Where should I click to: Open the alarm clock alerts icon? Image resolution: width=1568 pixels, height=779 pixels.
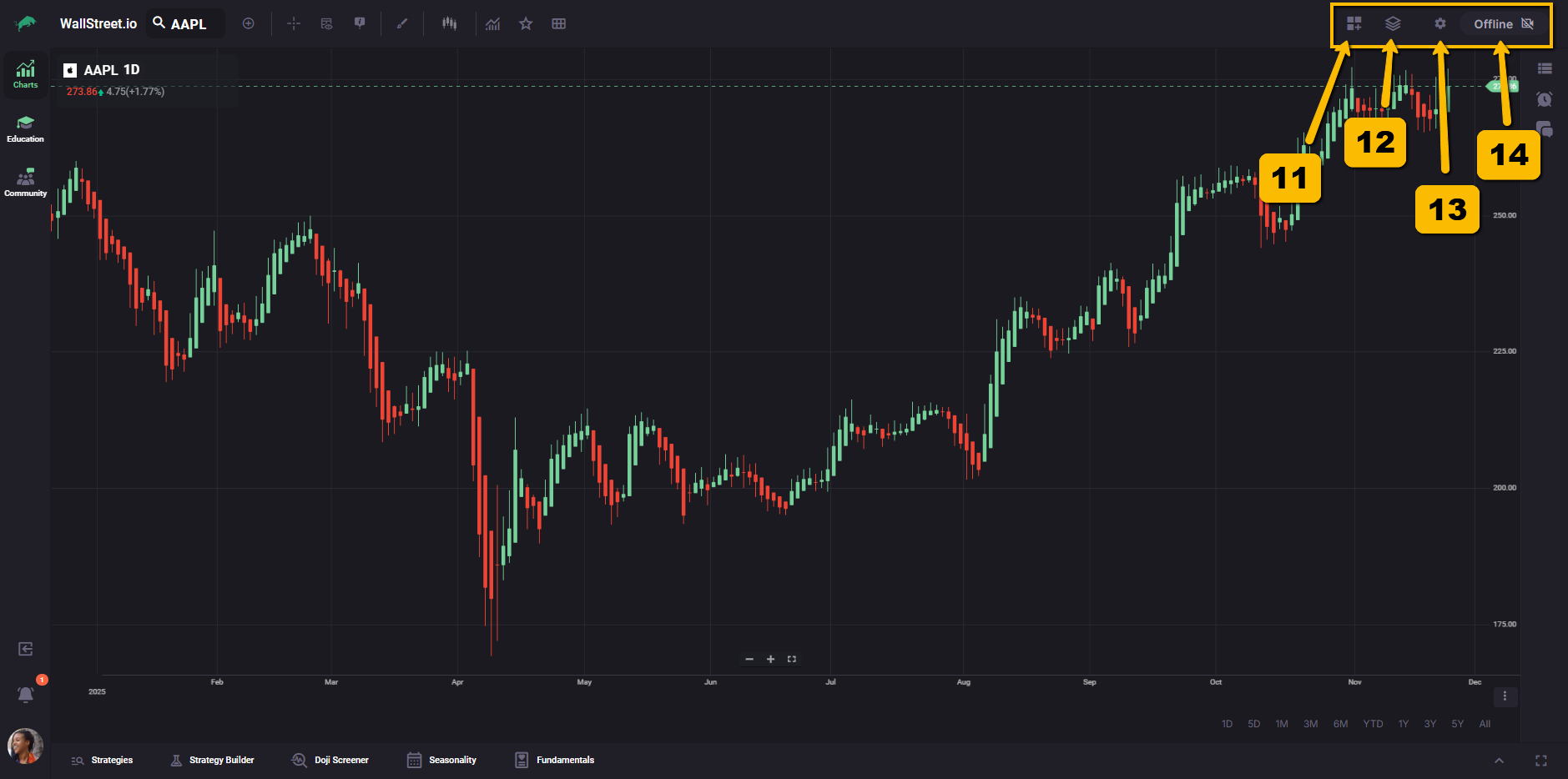[1545, 99]
